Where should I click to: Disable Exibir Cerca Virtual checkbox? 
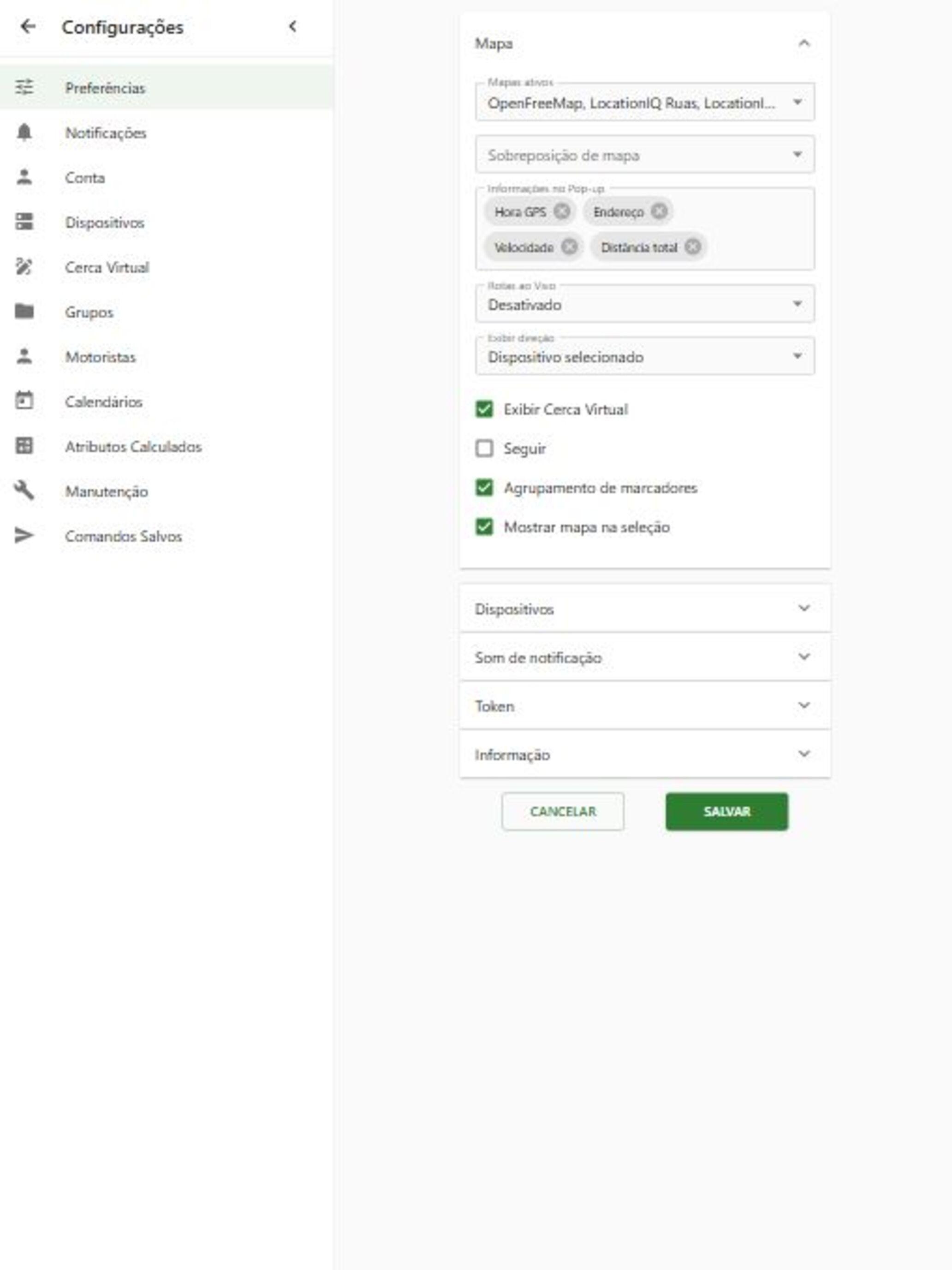tap(484, 409)
